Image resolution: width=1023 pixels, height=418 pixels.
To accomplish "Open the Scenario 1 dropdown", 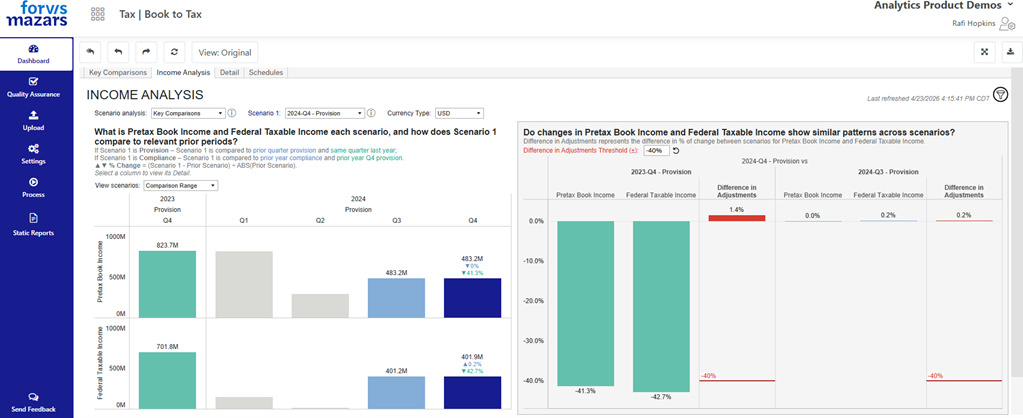I will click(x=325, y=113).
